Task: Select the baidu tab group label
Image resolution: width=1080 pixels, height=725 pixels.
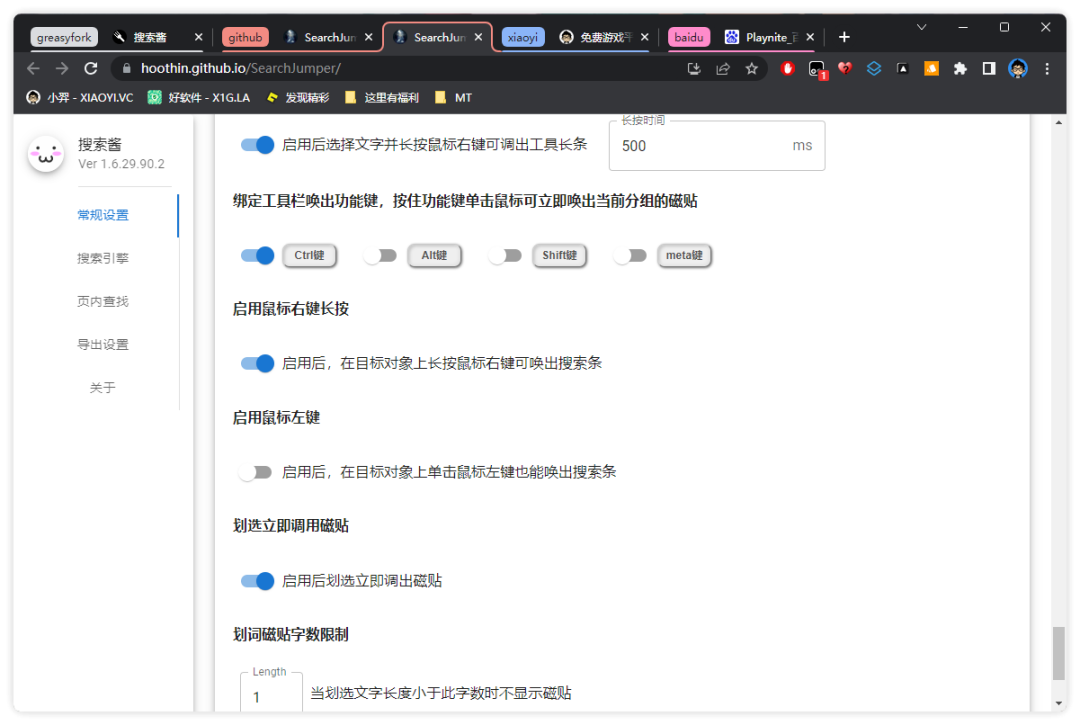Action: coord(689,37)
